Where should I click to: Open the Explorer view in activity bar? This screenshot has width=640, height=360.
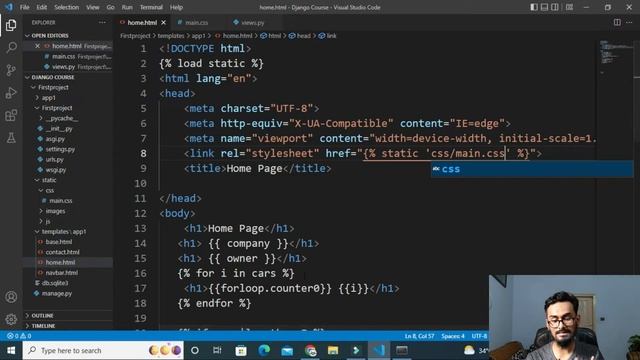coord(11,25)
